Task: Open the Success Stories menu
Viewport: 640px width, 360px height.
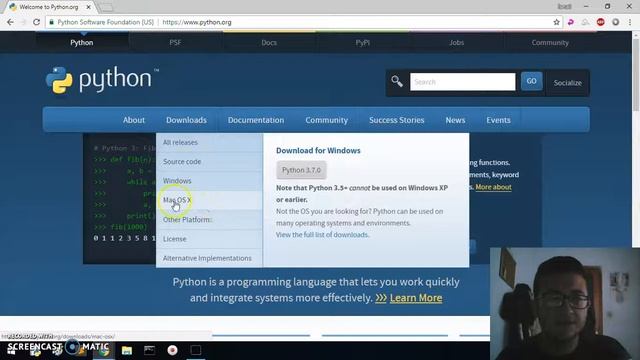Action: click(397, 120)
